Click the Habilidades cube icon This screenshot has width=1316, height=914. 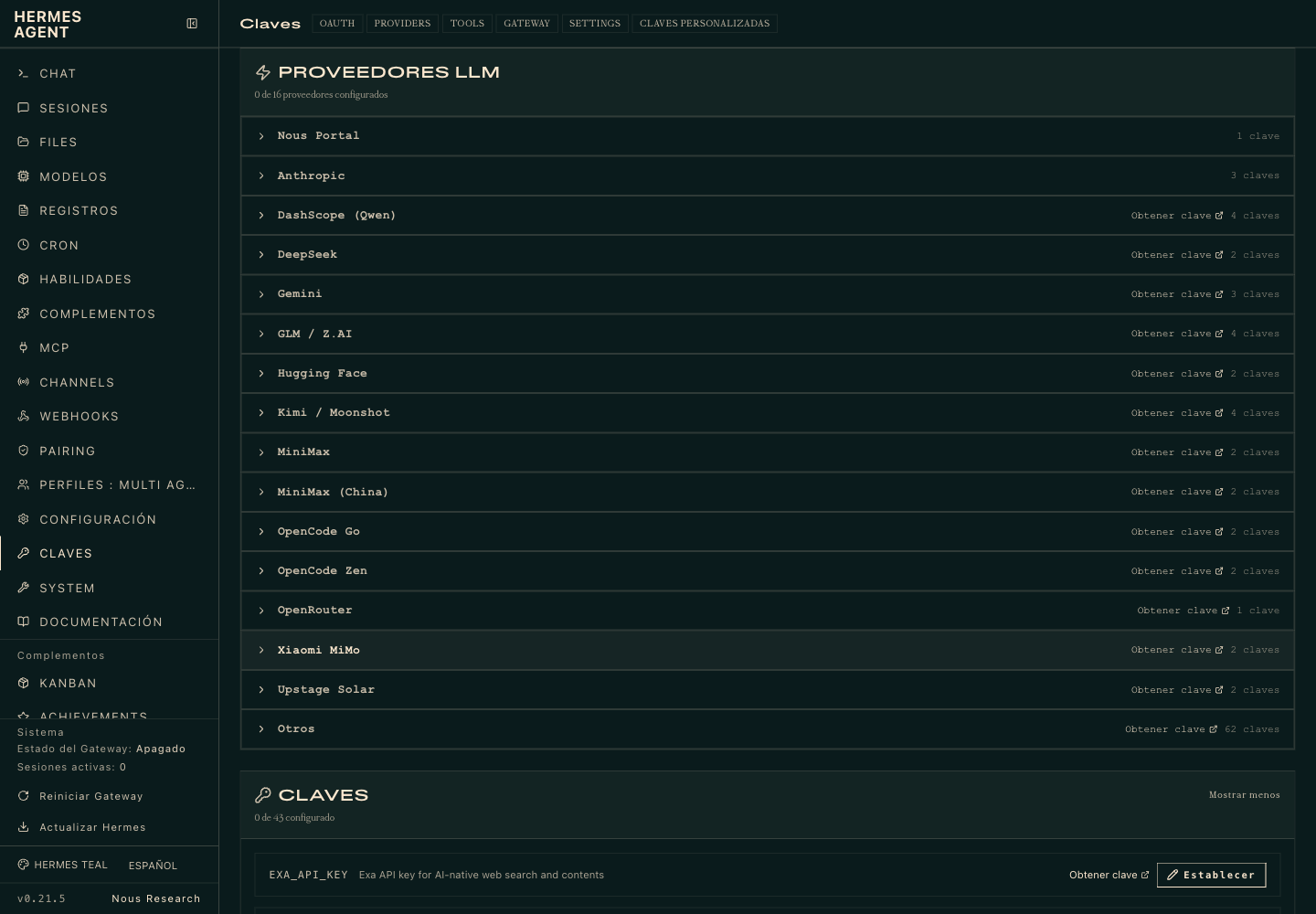point(24,279)
